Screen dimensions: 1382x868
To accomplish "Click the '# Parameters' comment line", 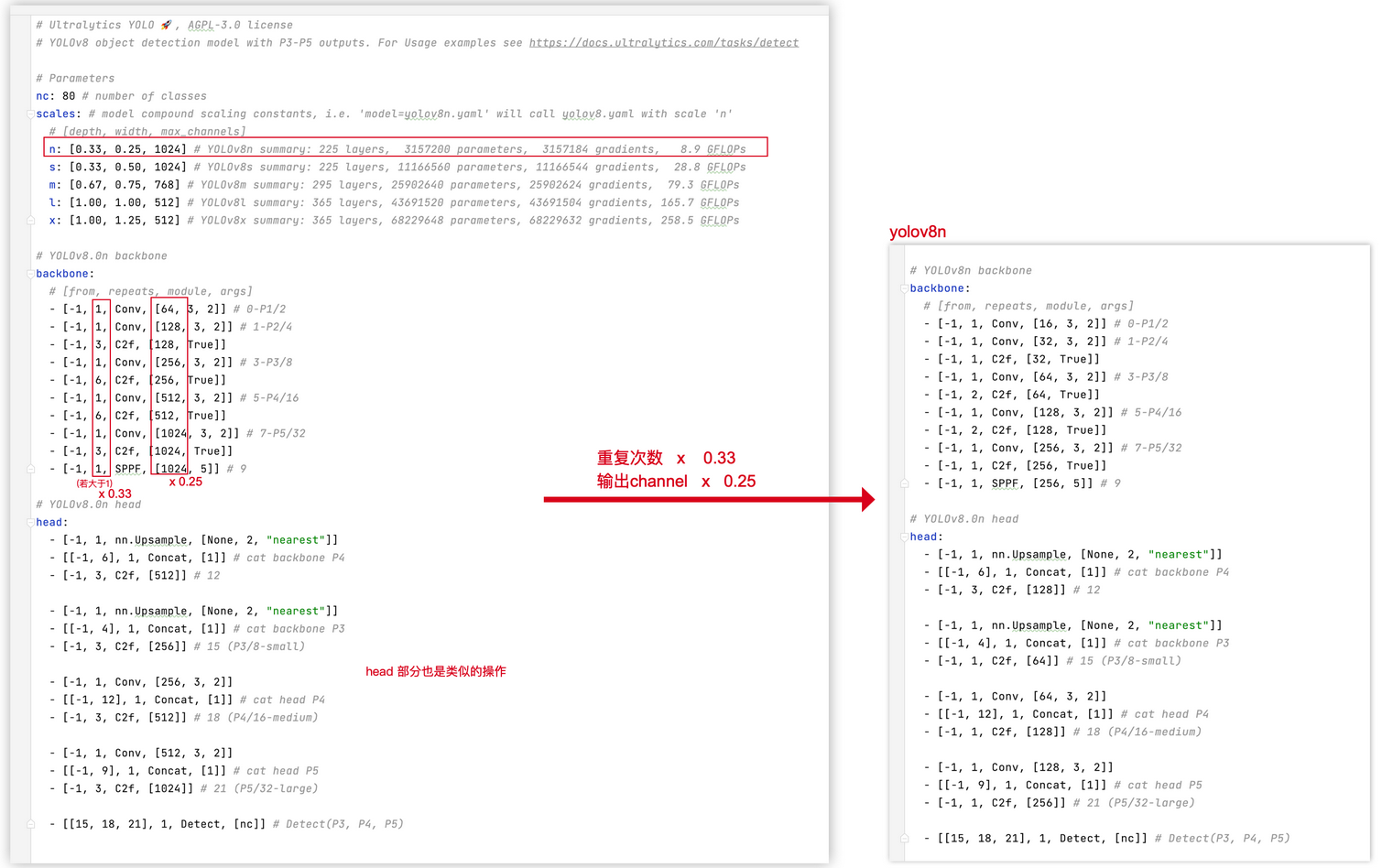I will point(75,79).
